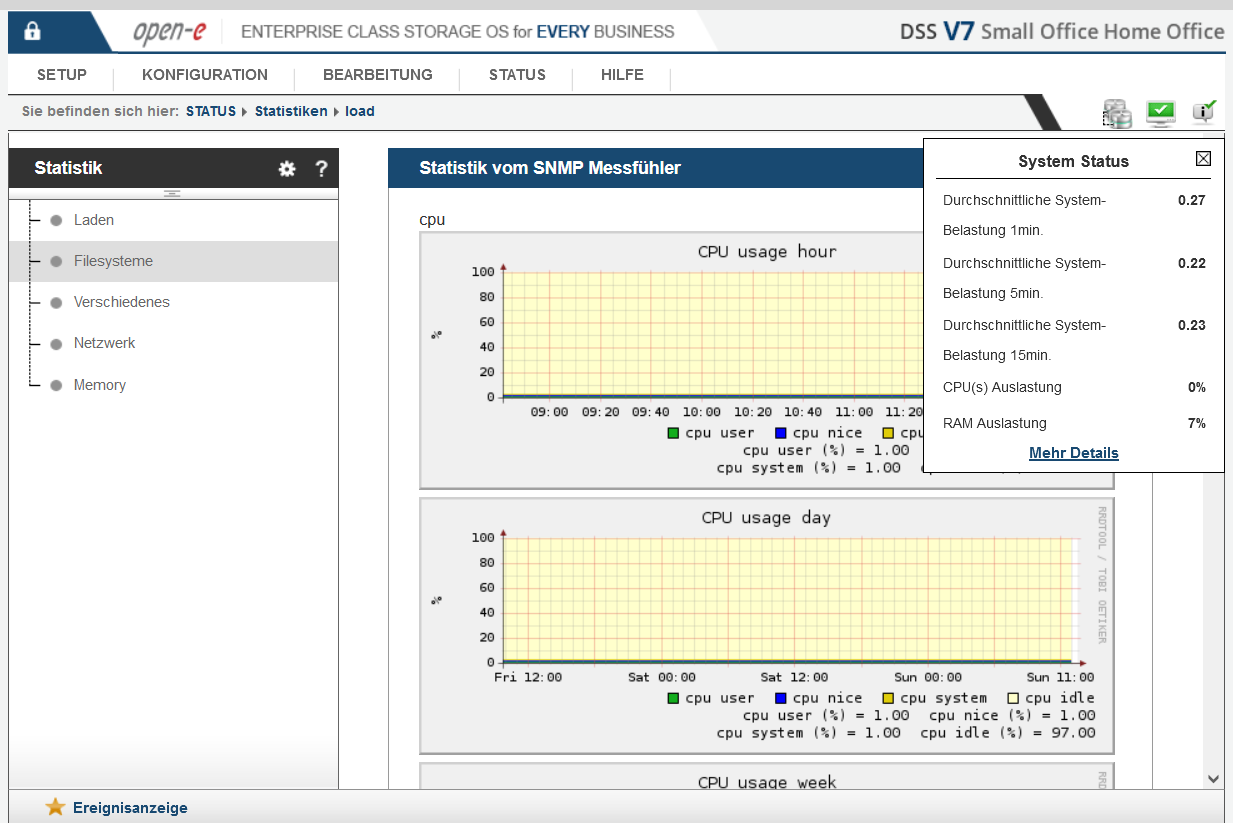The image size is (1233, 823).
Task: Open the STATUS menu
Action: coord(517,75)
